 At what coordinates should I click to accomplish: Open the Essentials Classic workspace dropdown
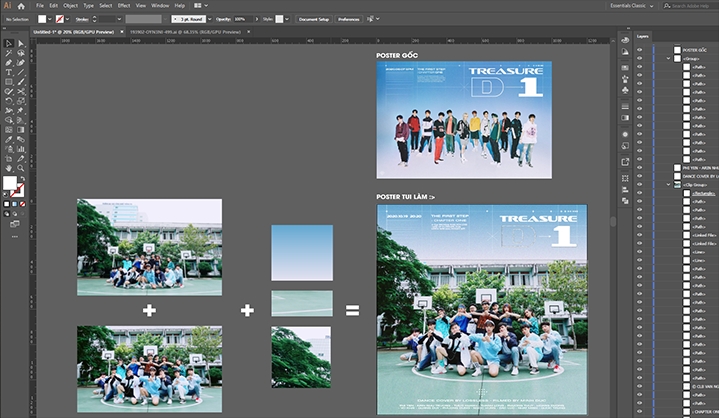click(x=632, y=6)
